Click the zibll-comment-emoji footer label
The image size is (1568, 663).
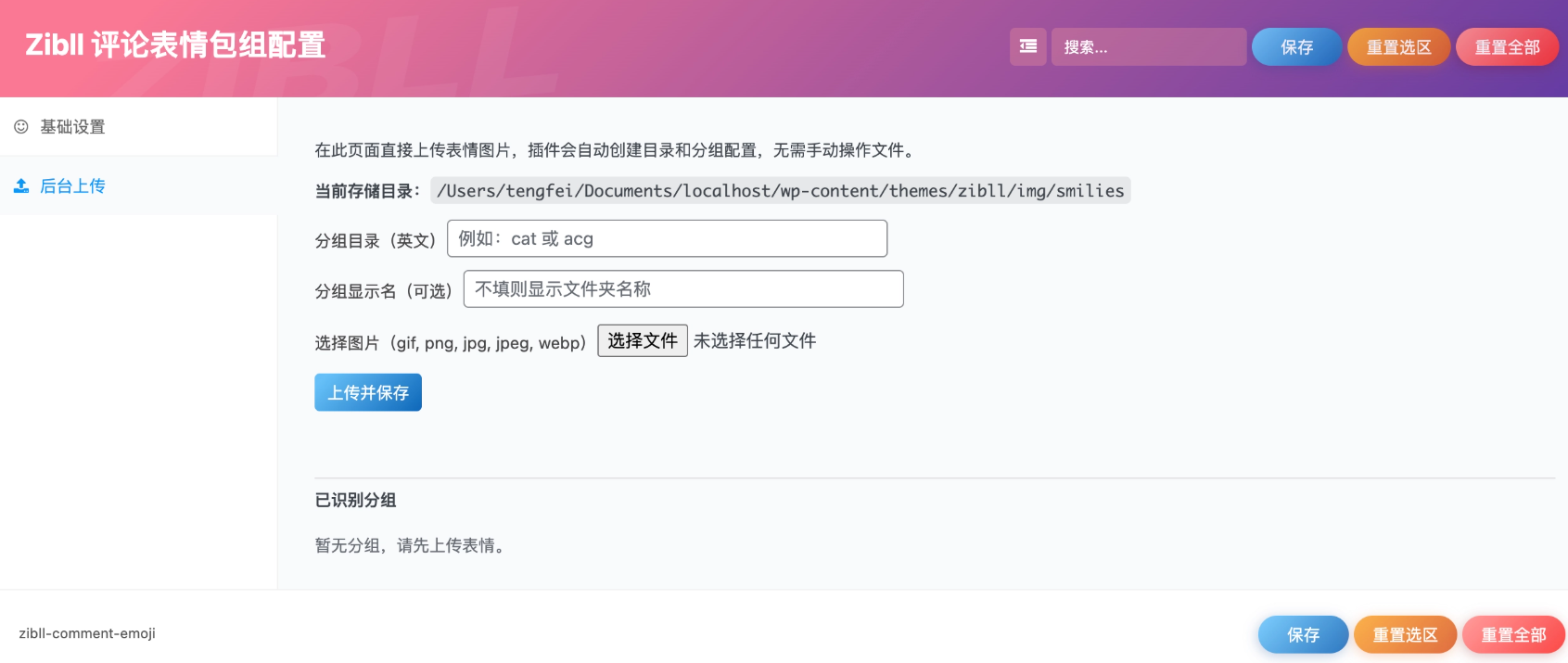(87, 633)
